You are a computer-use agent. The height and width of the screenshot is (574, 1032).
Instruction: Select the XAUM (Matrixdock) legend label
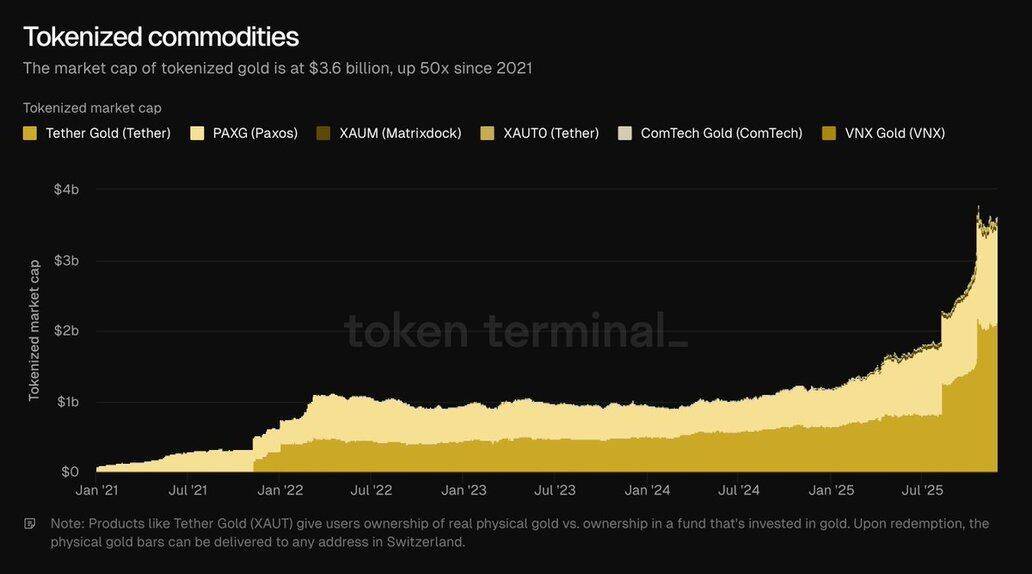pos(400,133)
